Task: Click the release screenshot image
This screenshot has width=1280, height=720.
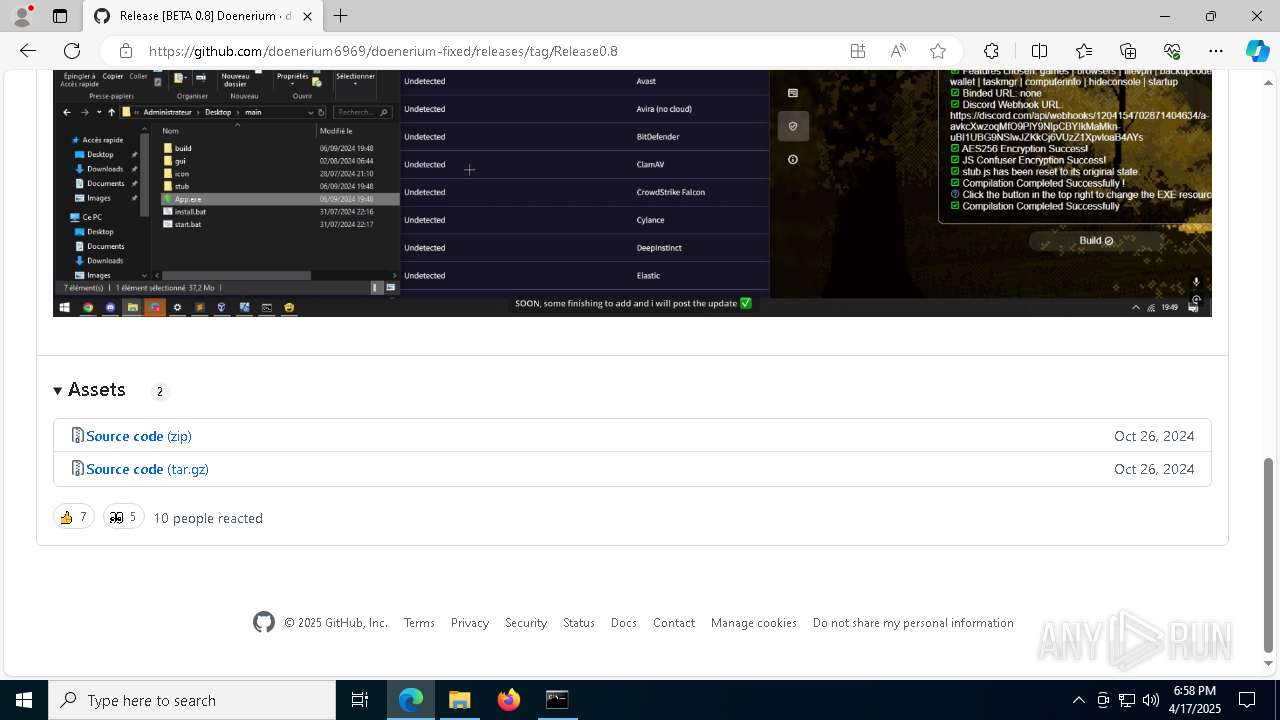Action: [x=632, y=193]
